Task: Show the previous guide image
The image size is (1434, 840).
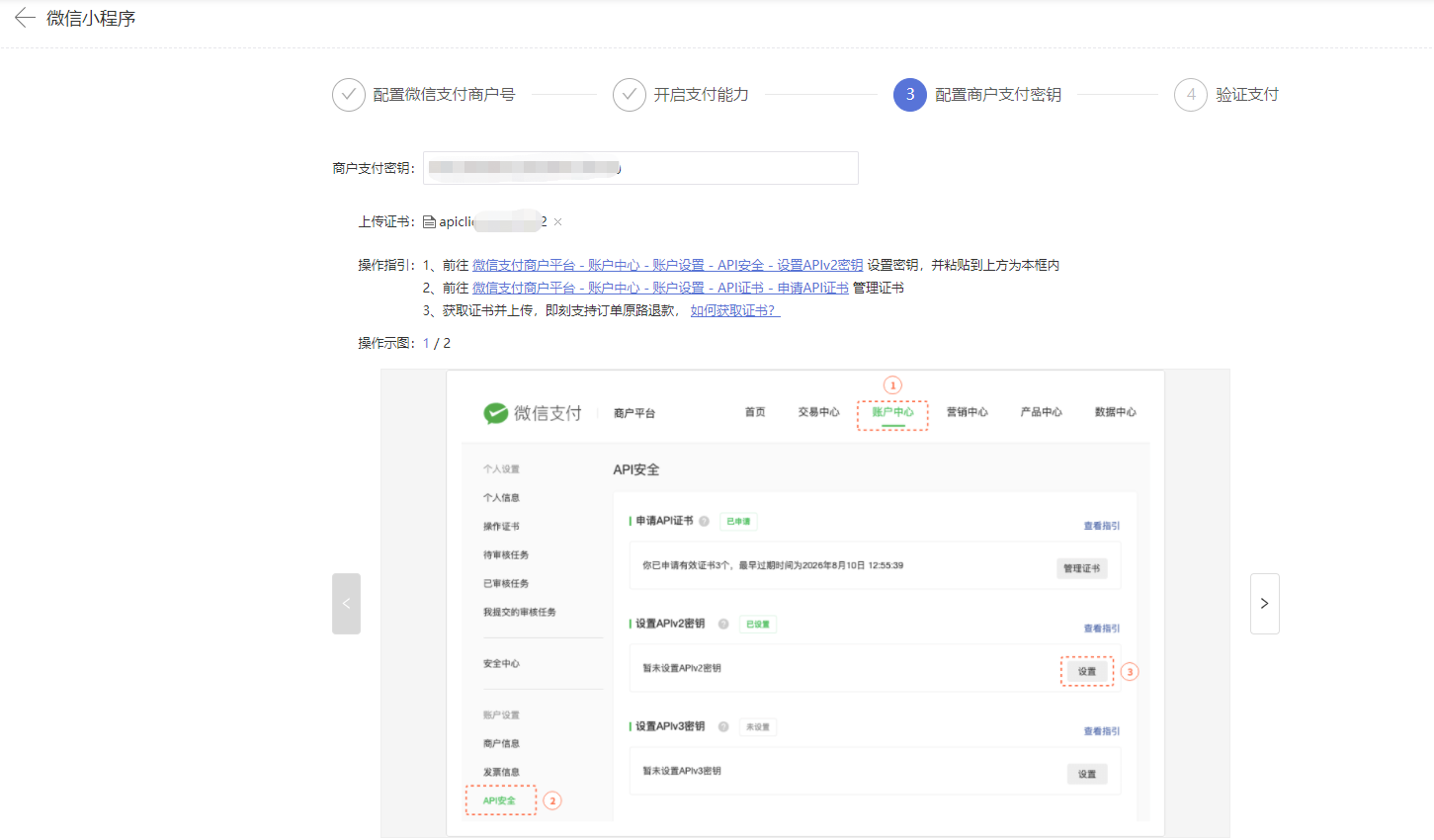Action: click(x=346, y=604)
